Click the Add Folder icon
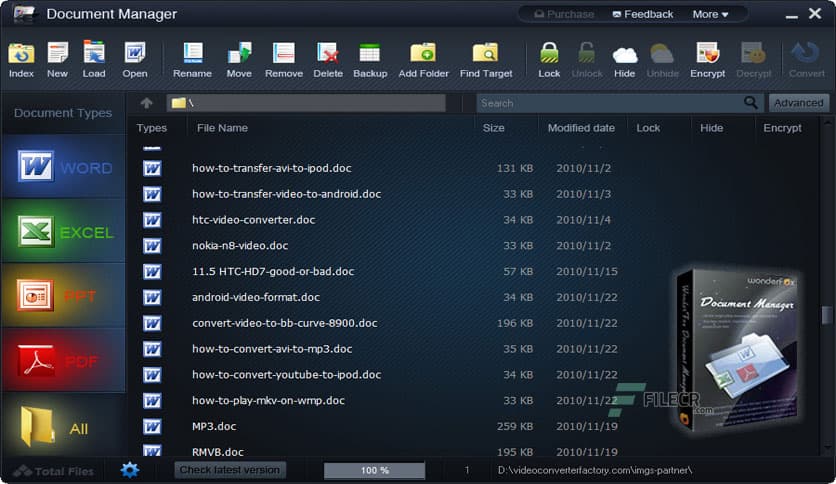836x484 pixels. (x=423, y=53)
